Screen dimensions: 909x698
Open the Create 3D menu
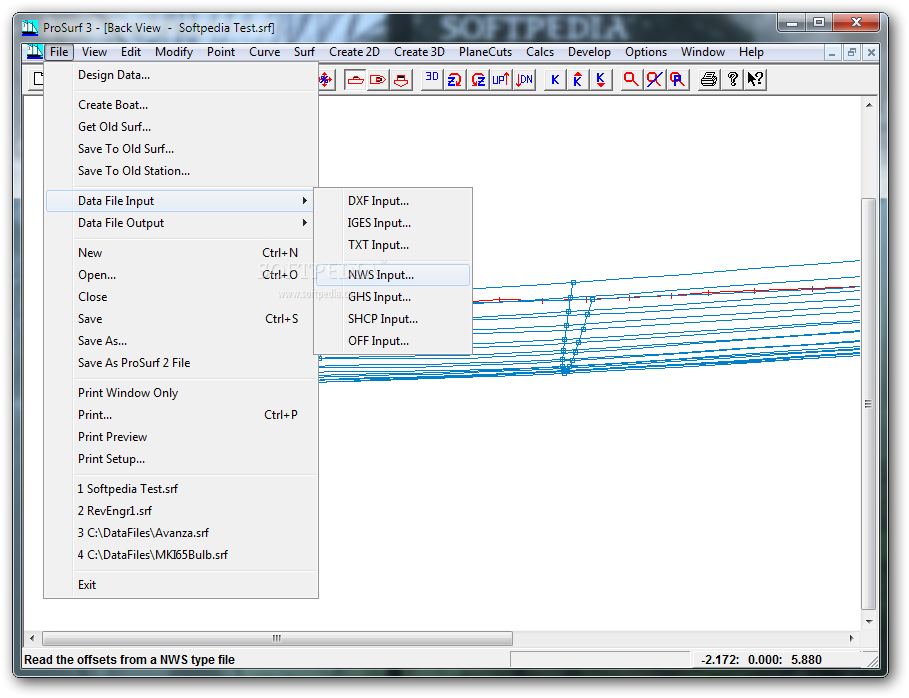pos(419,52)
